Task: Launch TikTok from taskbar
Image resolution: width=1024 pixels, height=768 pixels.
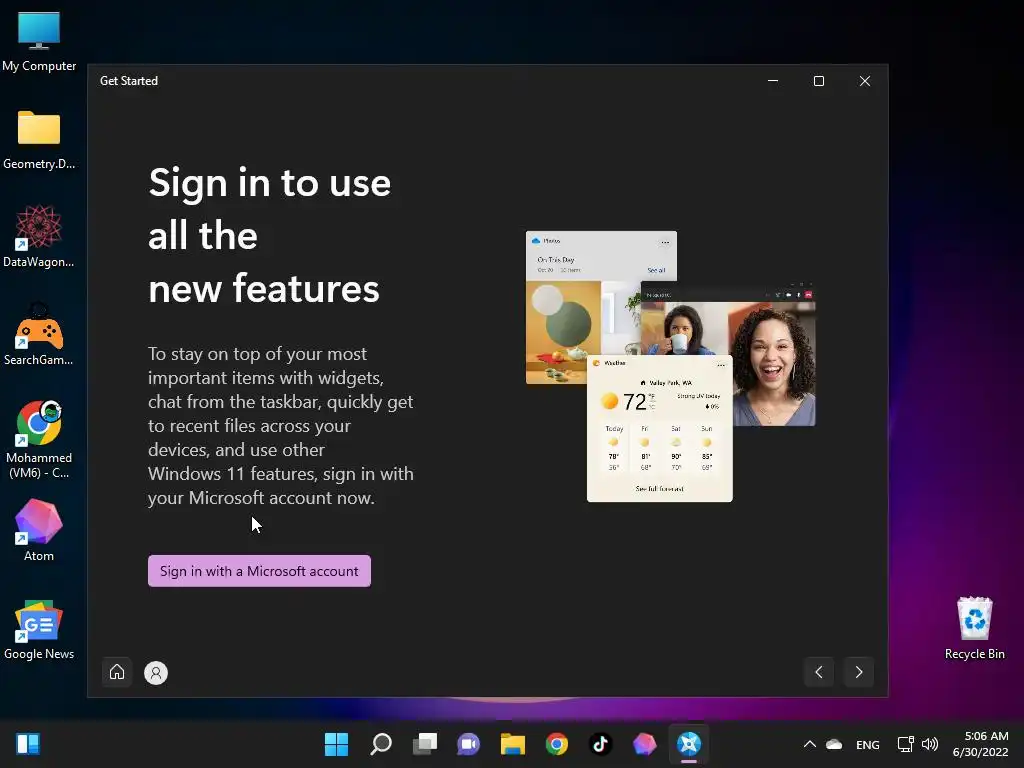Action: (x=600, y=744)
